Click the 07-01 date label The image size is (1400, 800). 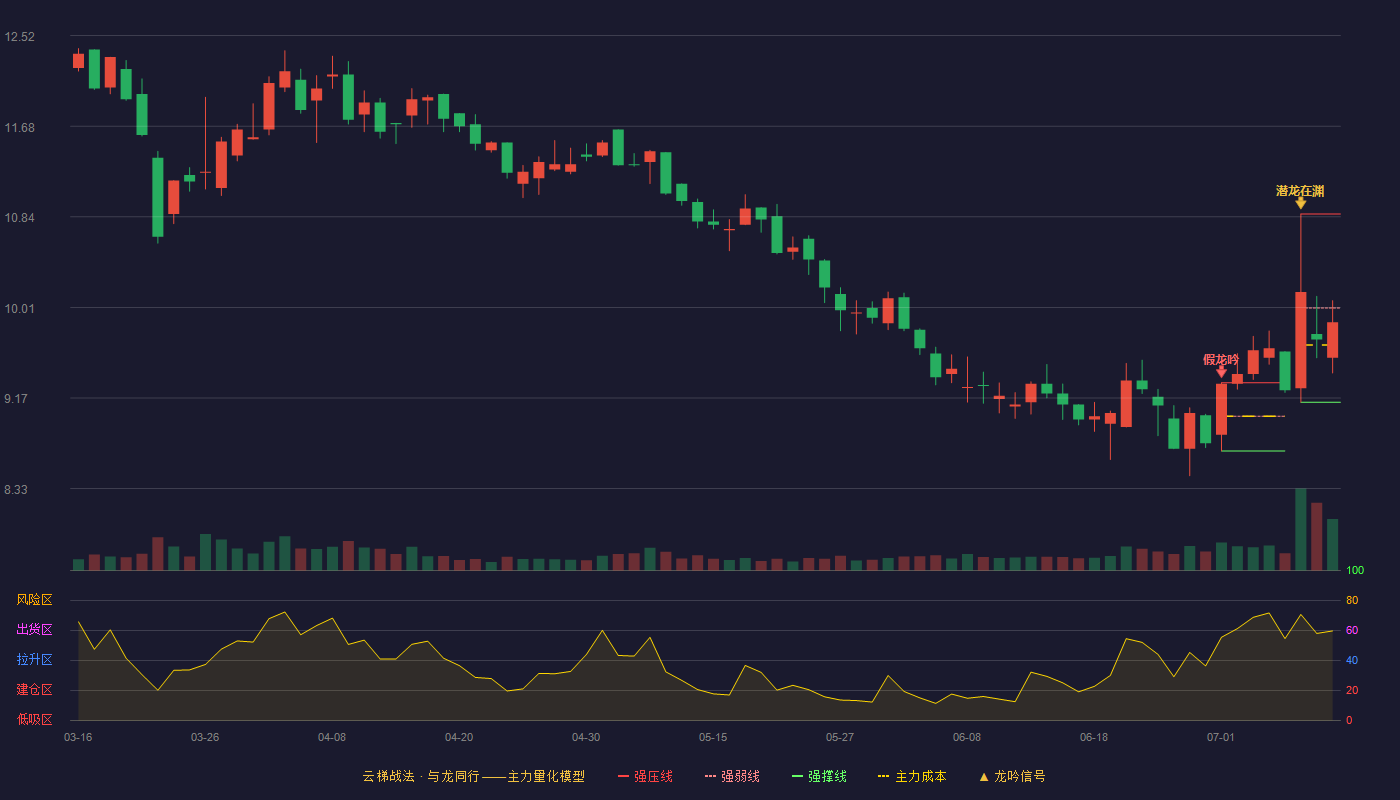(x=1221, y=737)
